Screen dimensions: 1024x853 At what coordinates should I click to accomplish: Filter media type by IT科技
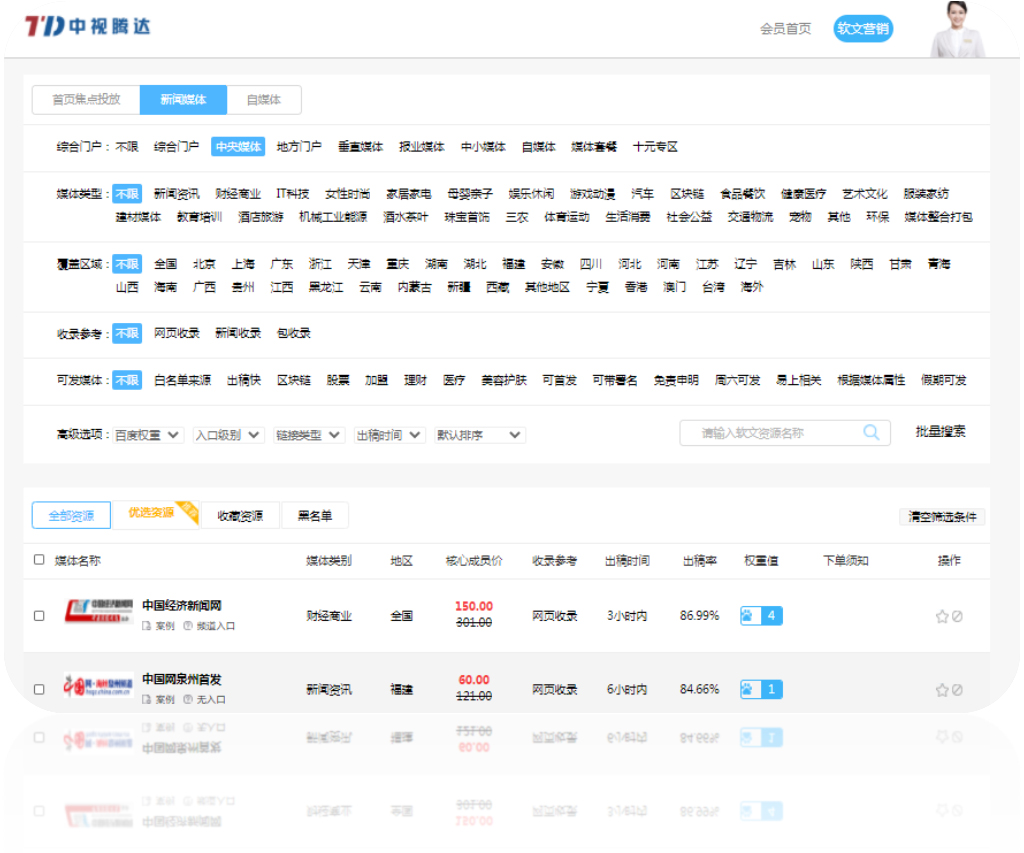tap(293, 193)
